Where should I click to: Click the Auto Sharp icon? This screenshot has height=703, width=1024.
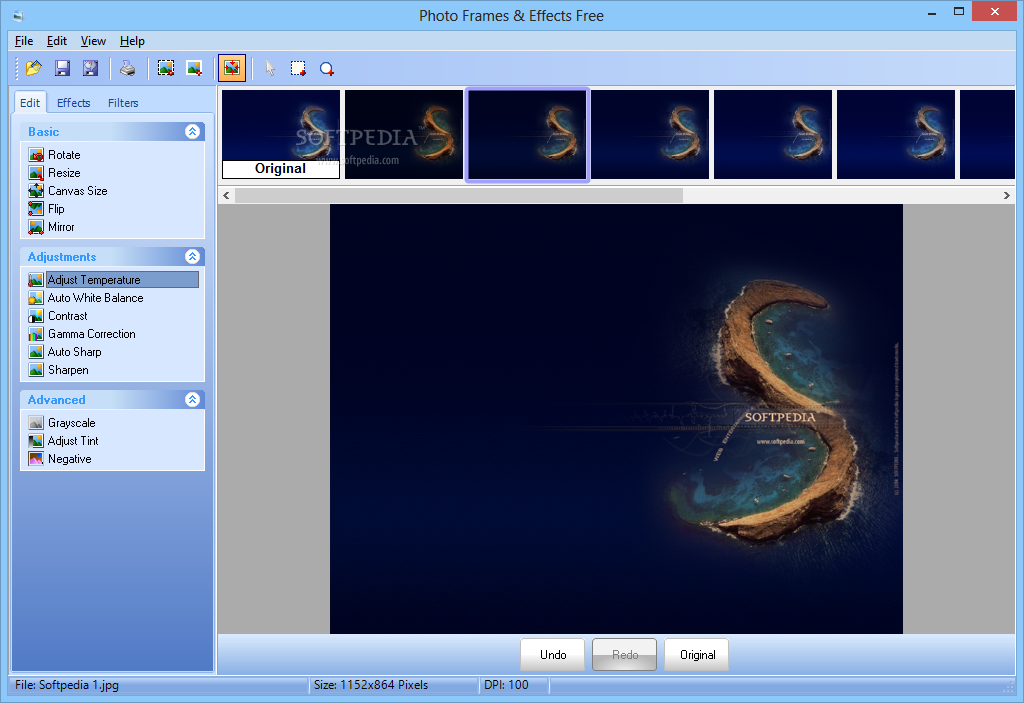[x=36, y=352]
